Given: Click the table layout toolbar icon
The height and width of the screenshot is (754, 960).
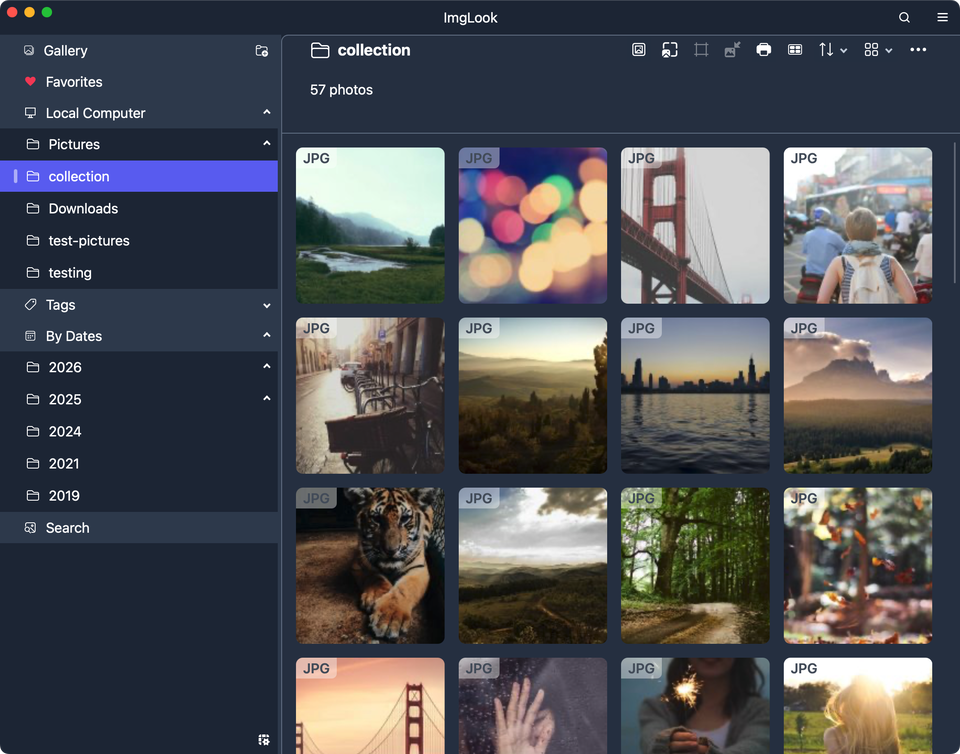Looking at the screenshot, I should (795, 50).
